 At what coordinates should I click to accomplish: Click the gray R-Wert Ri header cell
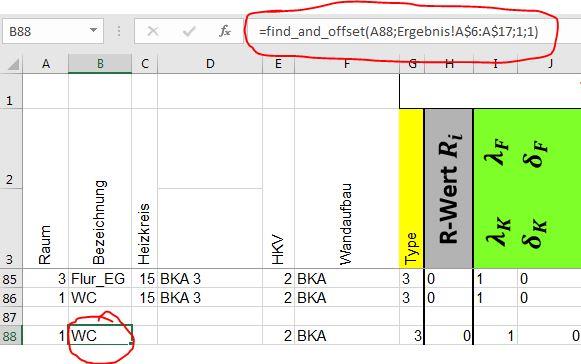click(x=449, y=189)
